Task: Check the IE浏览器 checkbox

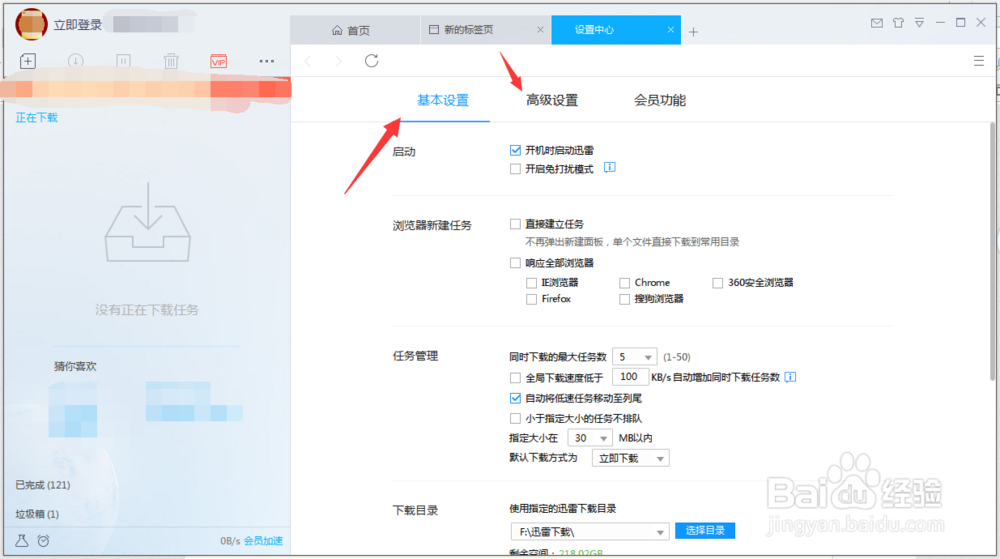Action: 531,282
